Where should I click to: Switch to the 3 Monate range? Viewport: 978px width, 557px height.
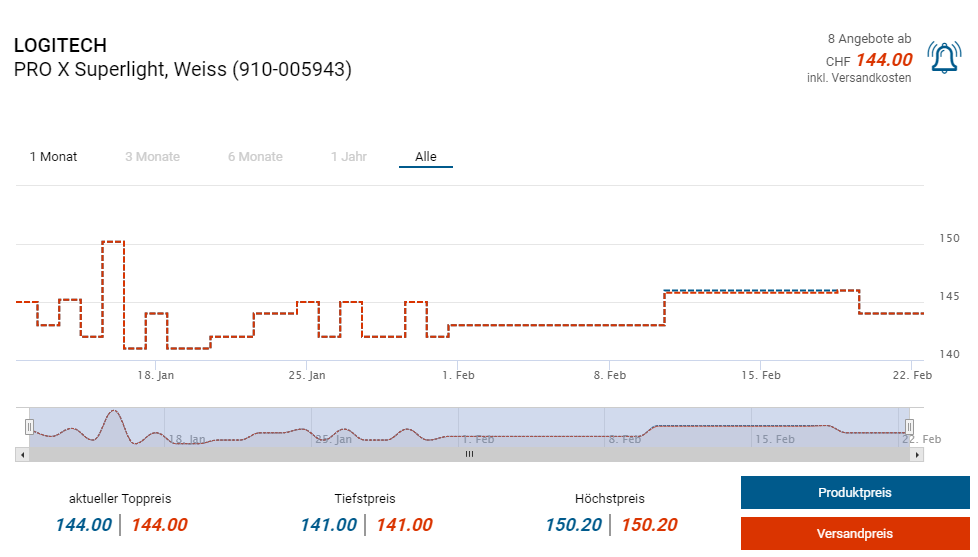click(x=152, y=157)
